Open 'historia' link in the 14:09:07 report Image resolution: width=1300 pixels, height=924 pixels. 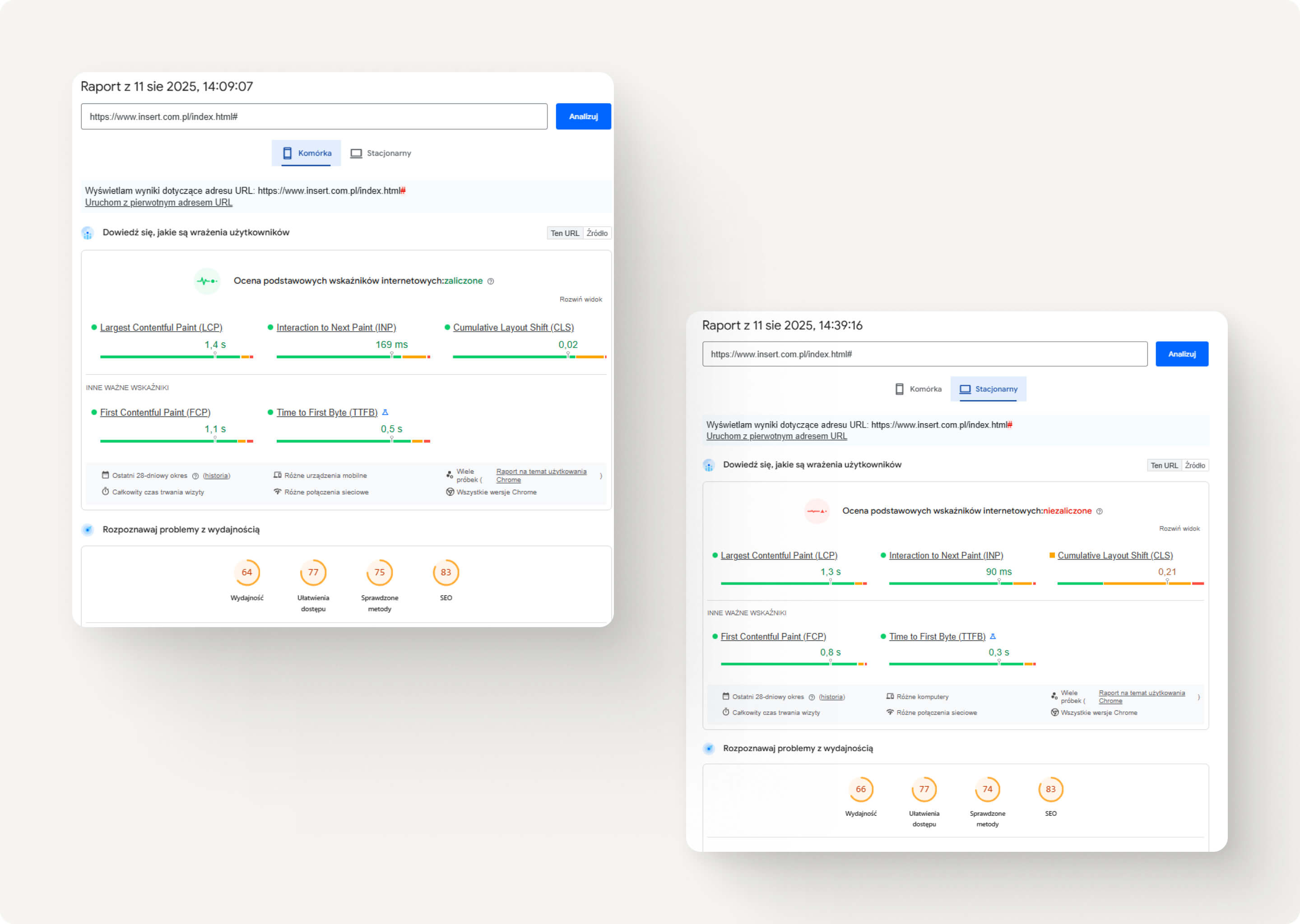(x=216, y=476)
